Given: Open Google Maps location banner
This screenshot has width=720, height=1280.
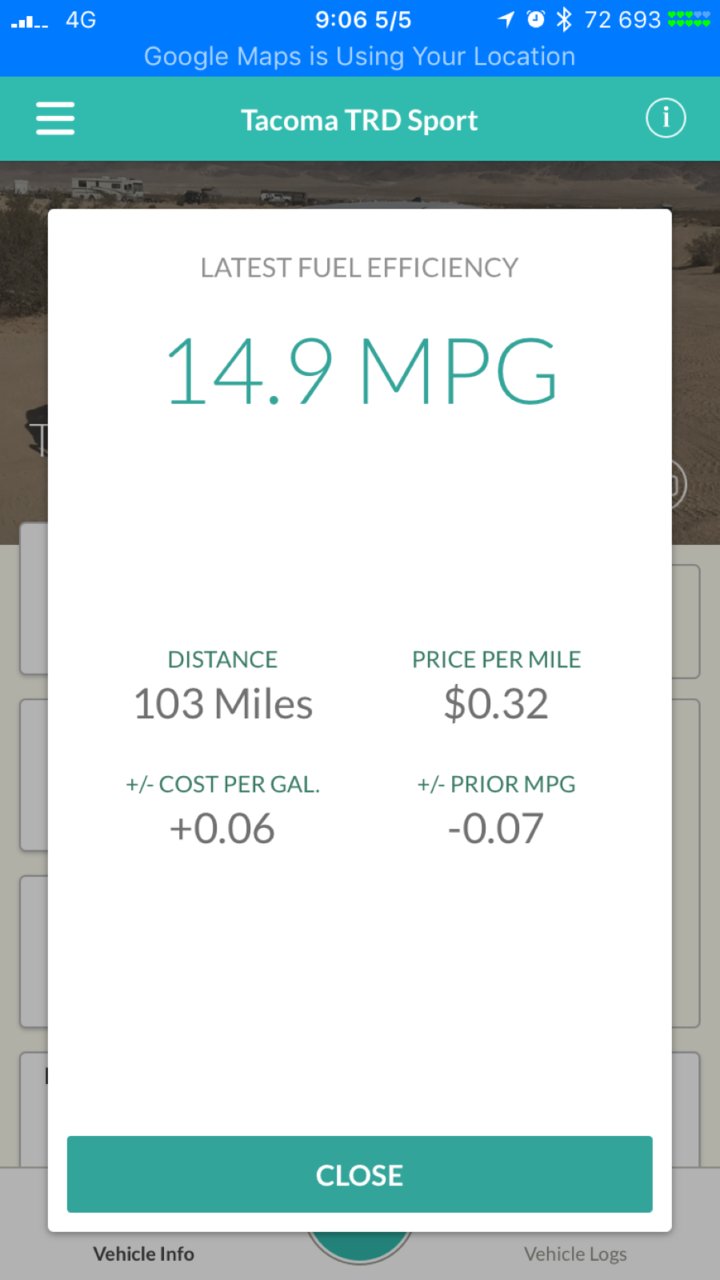Looking at the screenshot, I should 360,56.
